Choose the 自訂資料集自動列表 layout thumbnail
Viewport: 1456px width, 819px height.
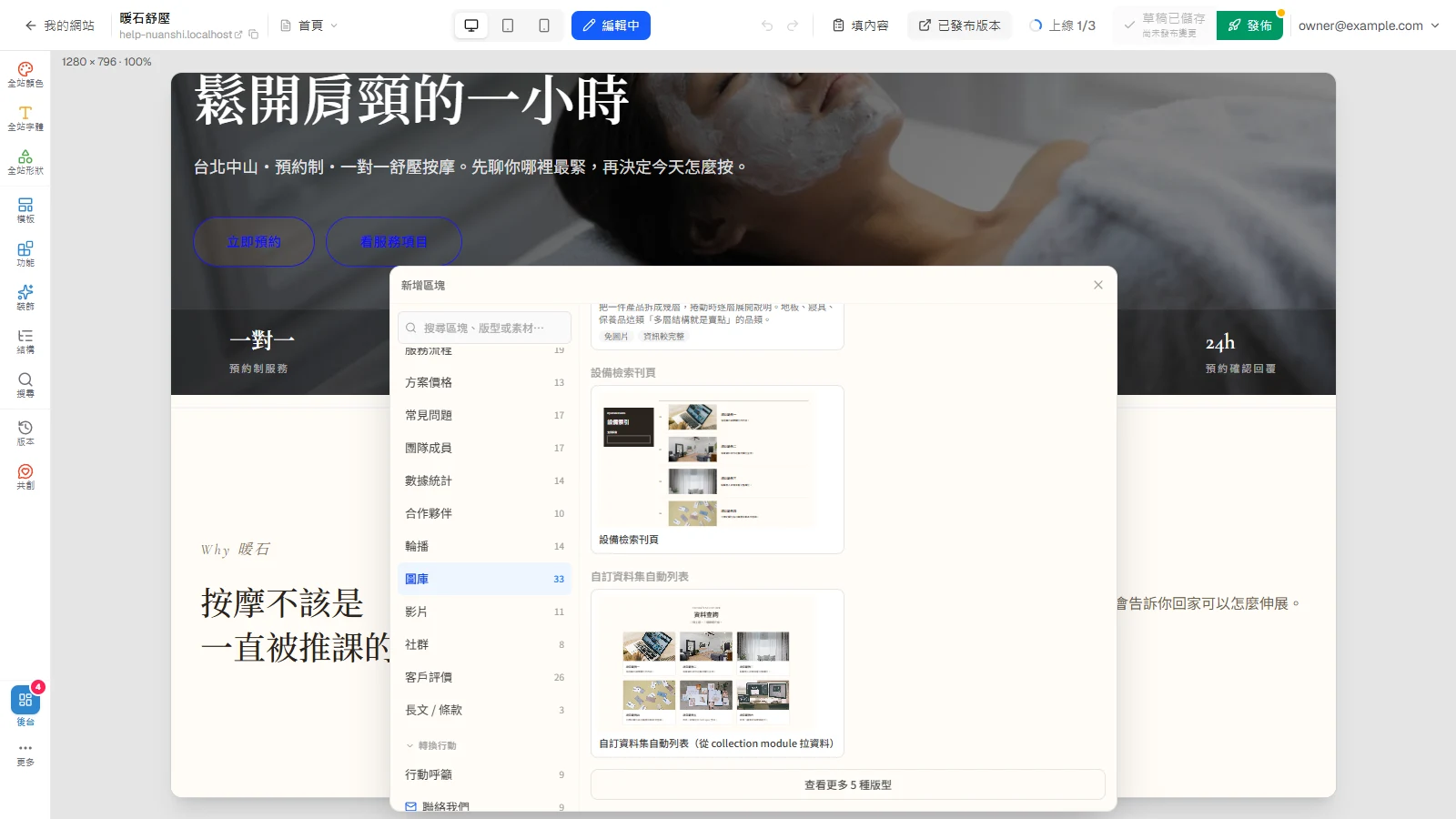click(717, 673)
